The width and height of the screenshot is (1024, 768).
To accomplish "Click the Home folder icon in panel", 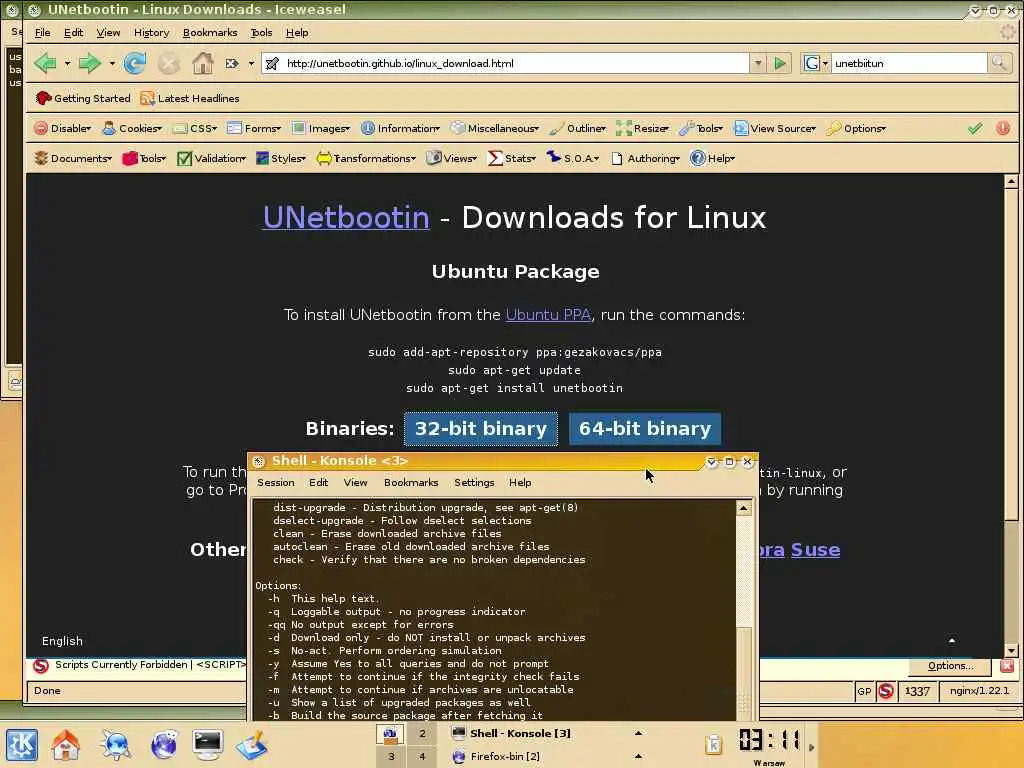I will 66,744.
